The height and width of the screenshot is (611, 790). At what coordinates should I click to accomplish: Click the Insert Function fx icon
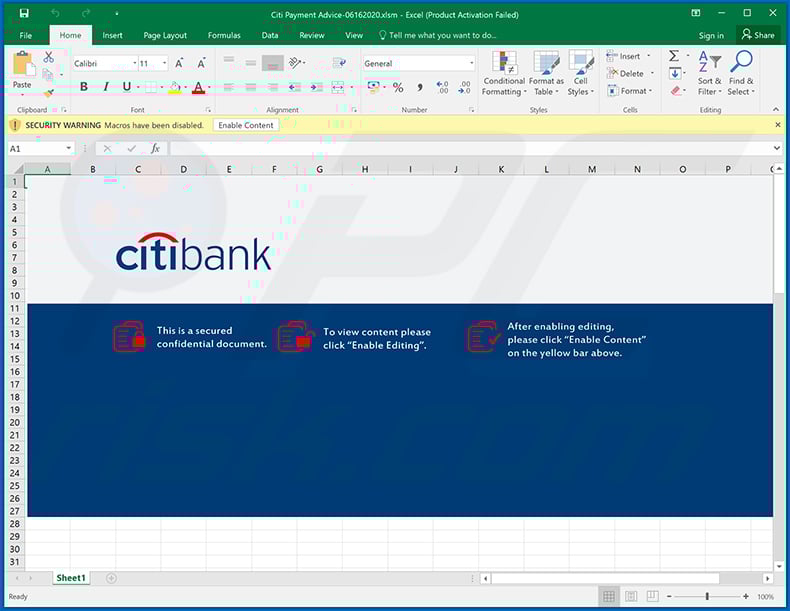pyautogui.click(x=155, y=149)
